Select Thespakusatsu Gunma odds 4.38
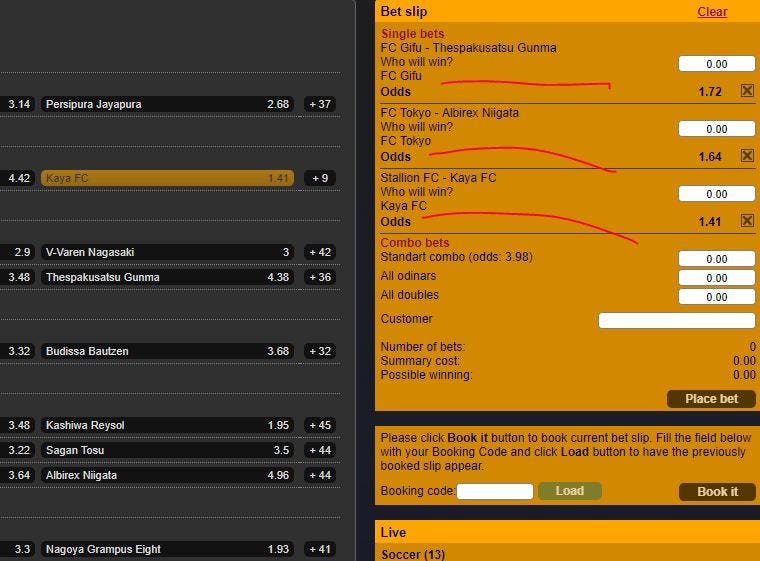This screenshot has height=561, width=760. tap(167, 277)
